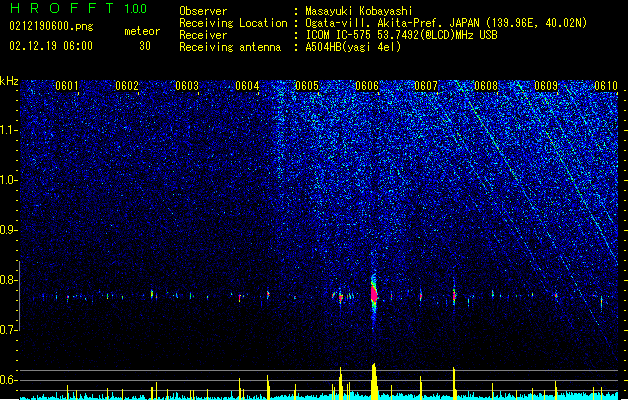Click the 0.6 kHz axis label
629x400 pixels.
(8, 380)
